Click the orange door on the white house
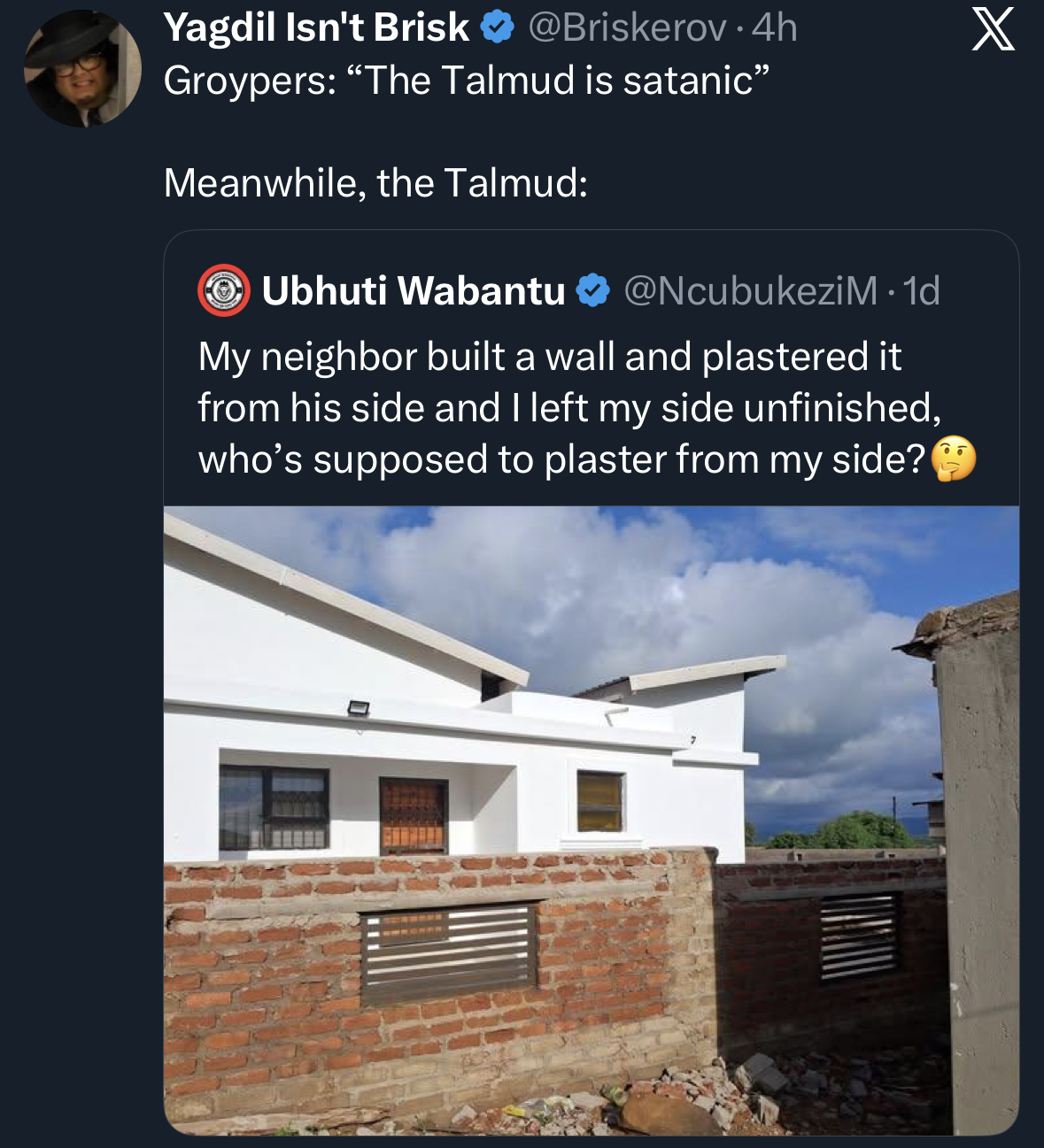This screenshot has height=1148, width=1044. click(413, 816)
